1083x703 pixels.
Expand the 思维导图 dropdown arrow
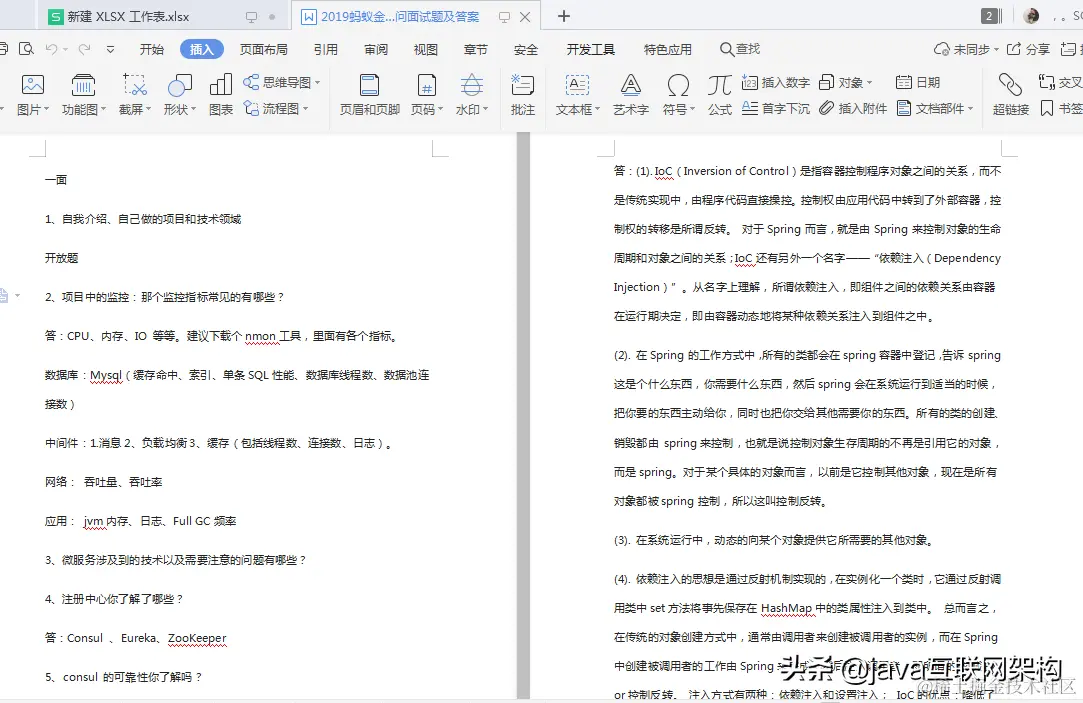(318, 82)
